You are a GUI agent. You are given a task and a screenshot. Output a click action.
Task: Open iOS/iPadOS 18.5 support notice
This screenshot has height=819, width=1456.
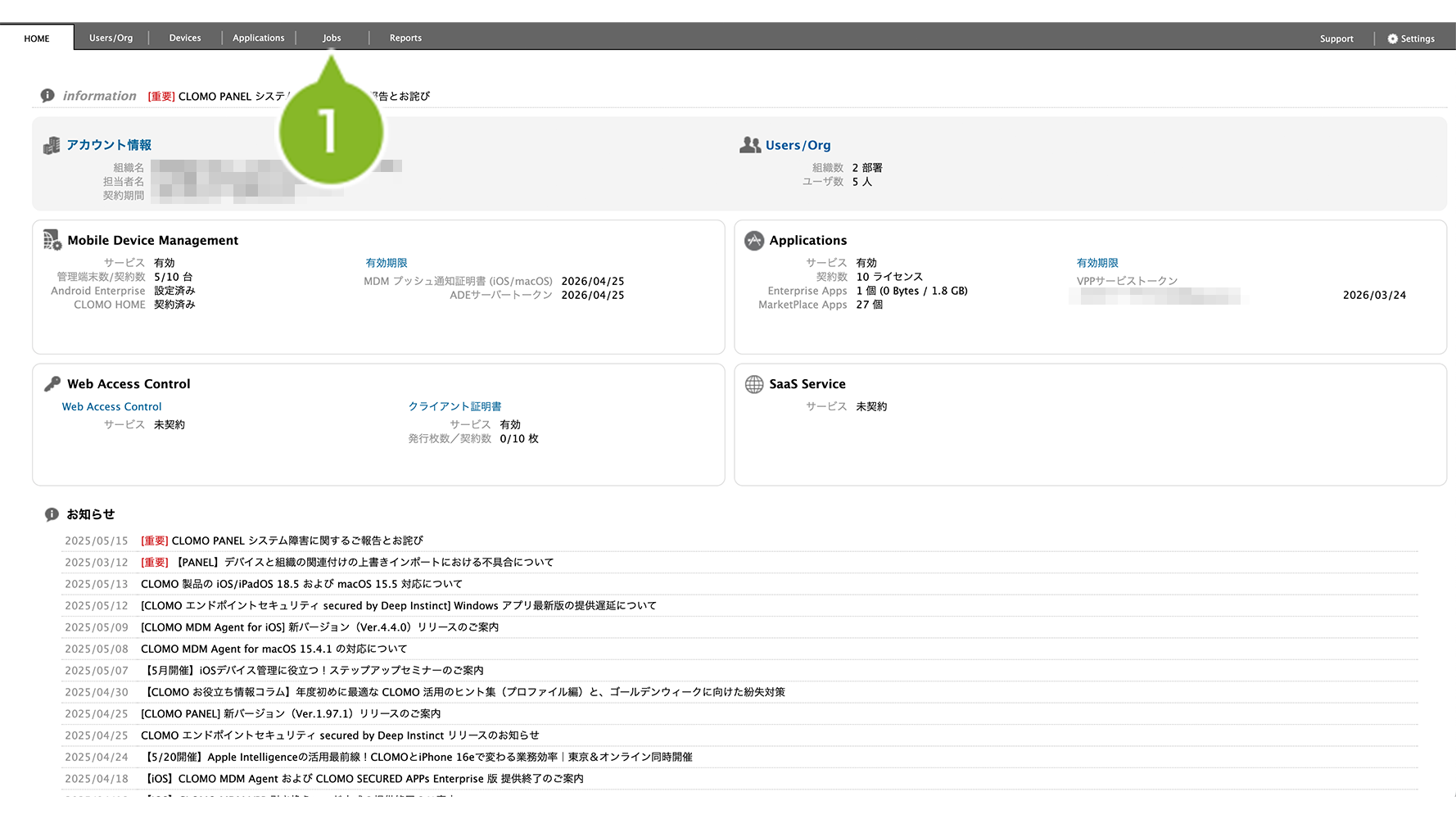(x=301, y=584)
